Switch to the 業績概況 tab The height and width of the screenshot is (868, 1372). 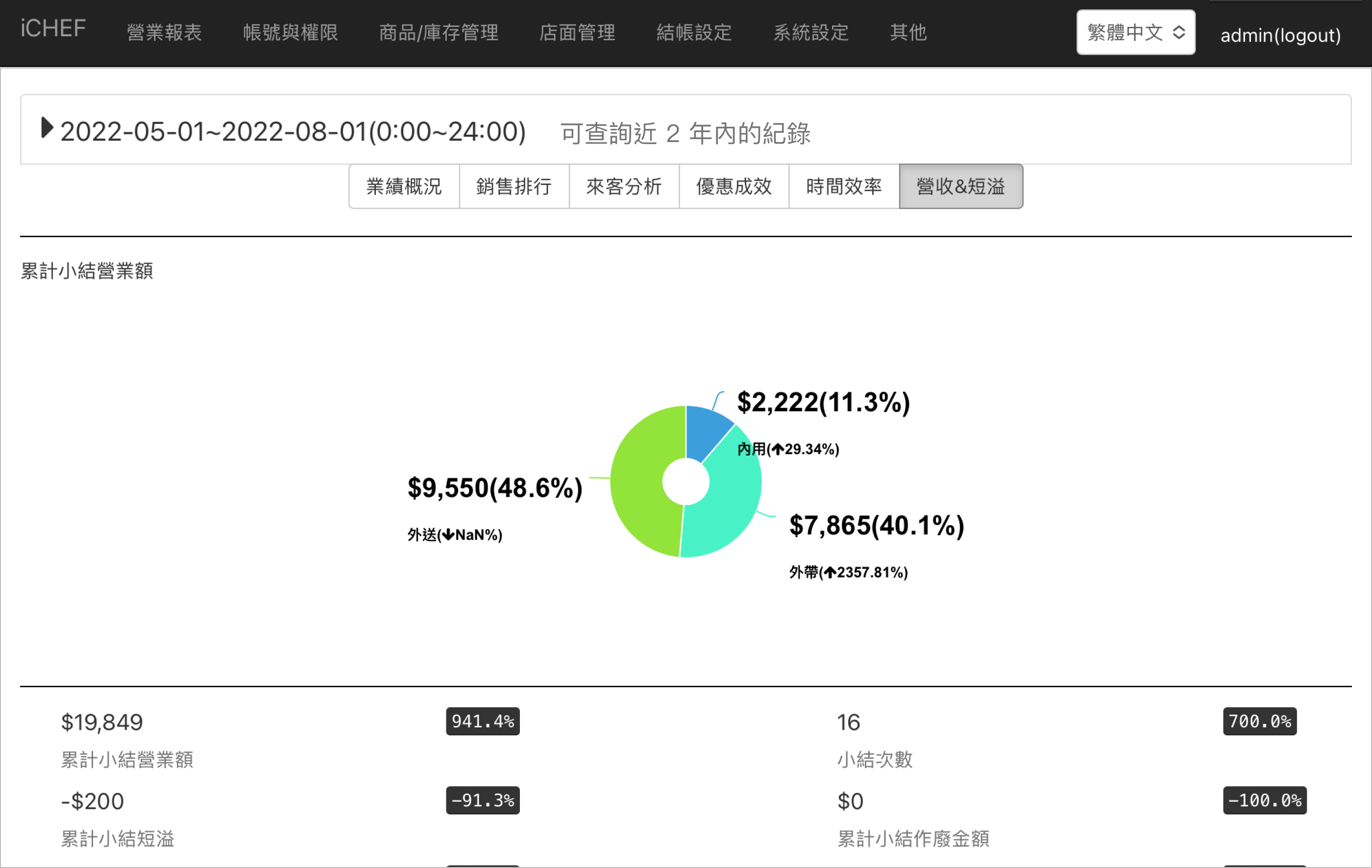[403, 186]
